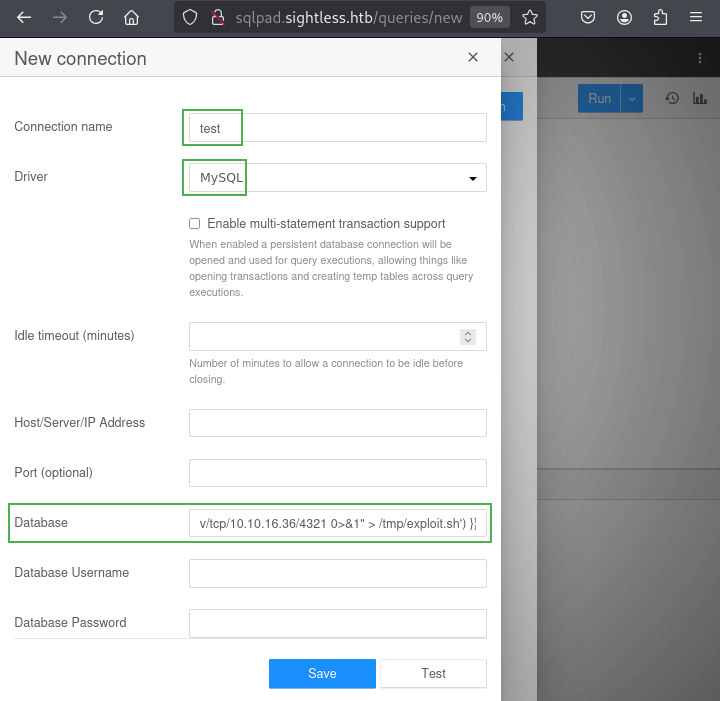The height and width of the screenshot is (701, 720).
Task: Go back to the previous browser page
Action: tap(24, 18)
